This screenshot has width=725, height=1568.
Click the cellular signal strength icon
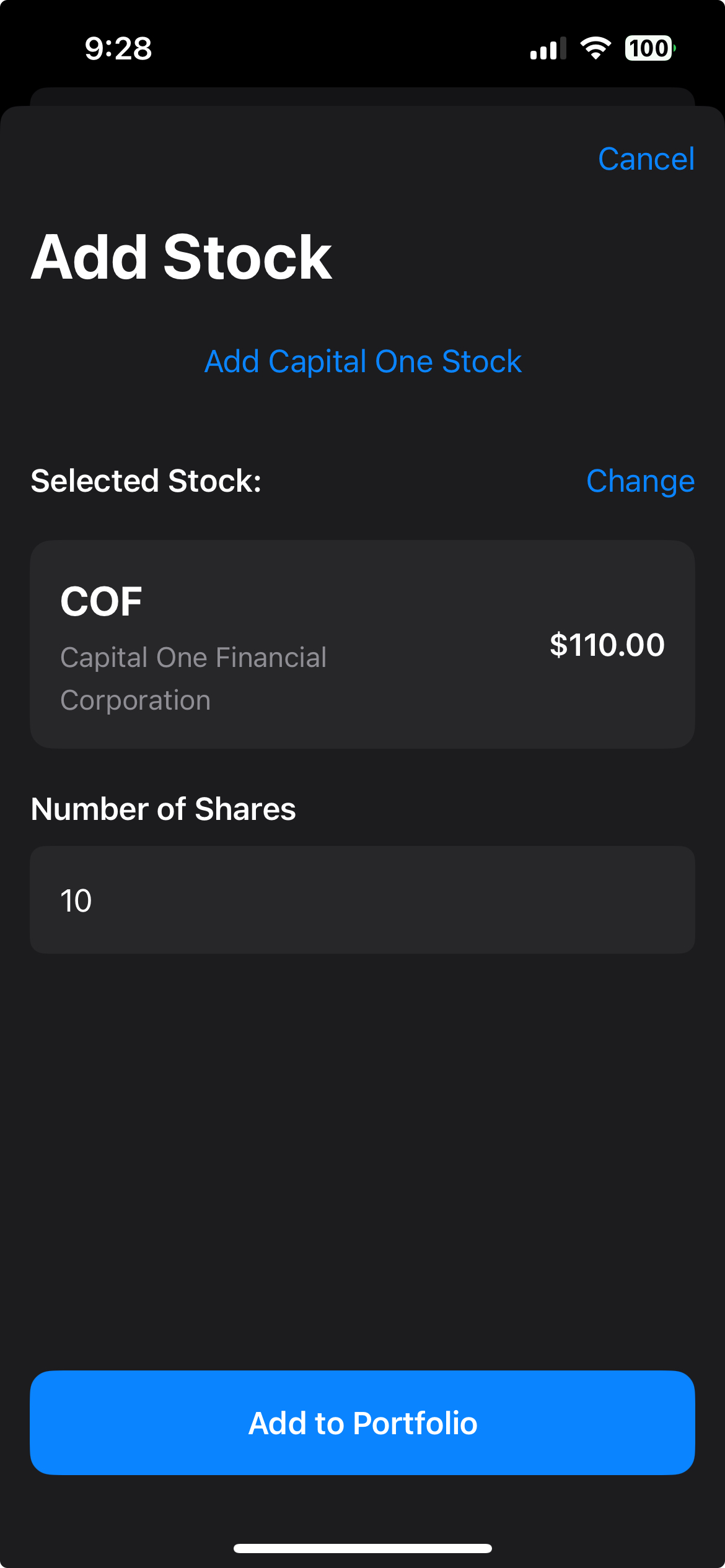pos(548,48)
